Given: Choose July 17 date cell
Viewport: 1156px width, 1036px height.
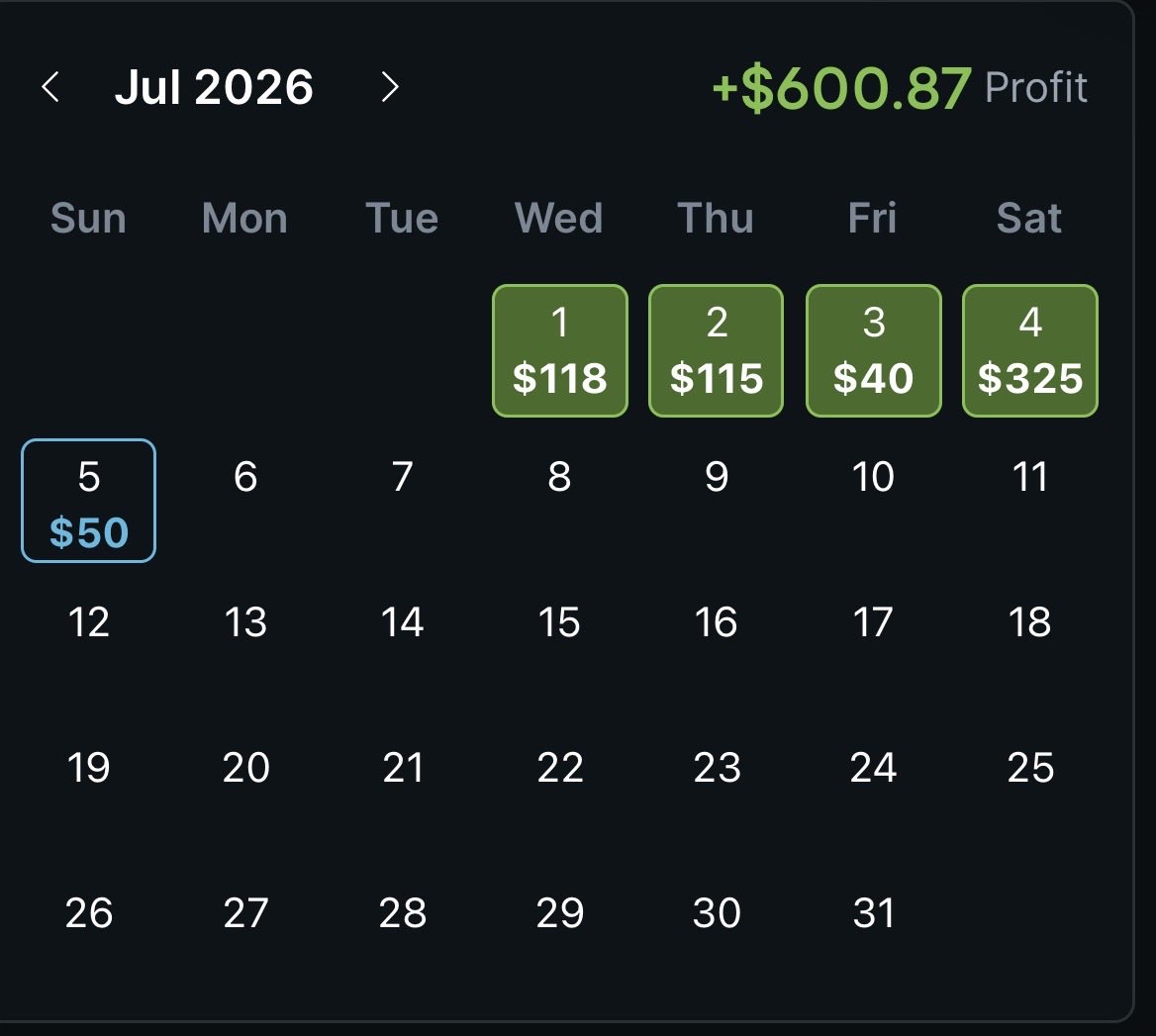Looking at the screenshot, I should click(874, 621).
